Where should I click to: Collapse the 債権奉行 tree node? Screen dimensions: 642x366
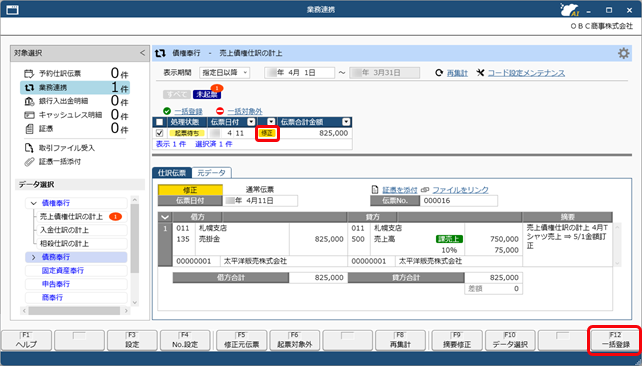[x=34, y=203]
